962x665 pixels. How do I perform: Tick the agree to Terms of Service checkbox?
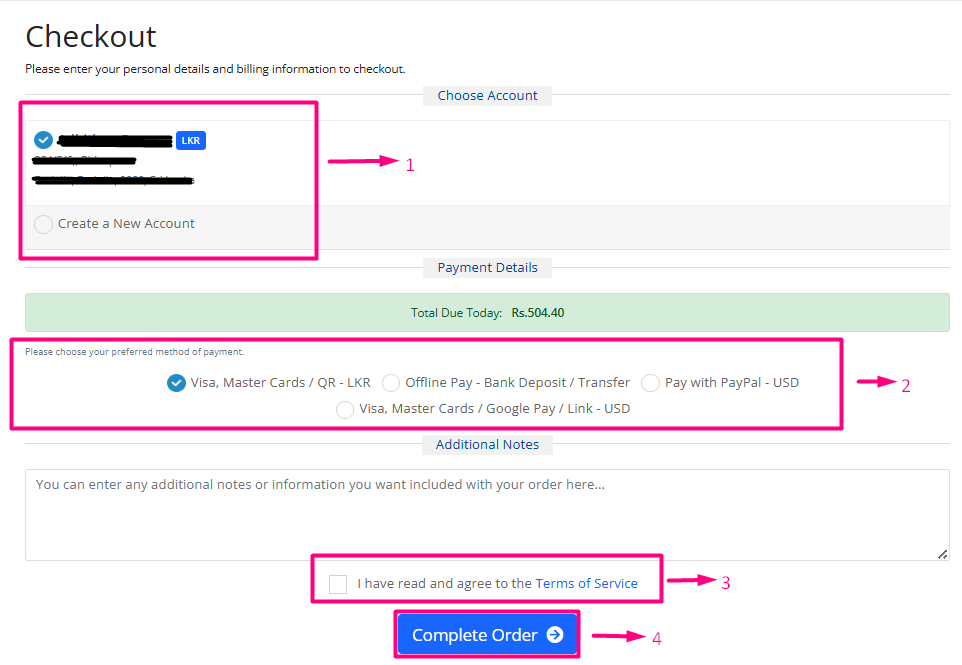pyautogui.click(x=338, y=584)
